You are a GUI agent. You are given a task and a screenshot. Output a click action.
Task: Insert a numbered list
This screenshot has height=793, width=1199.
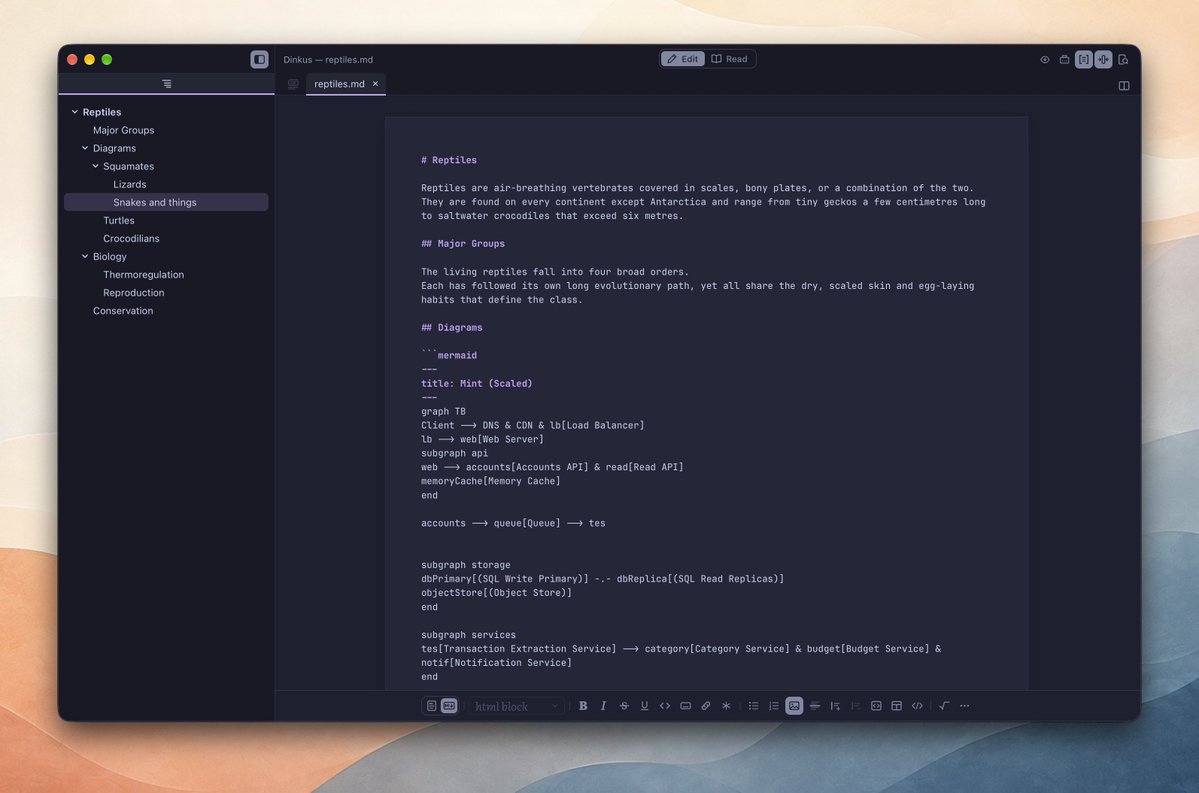[x=774, y=706]
